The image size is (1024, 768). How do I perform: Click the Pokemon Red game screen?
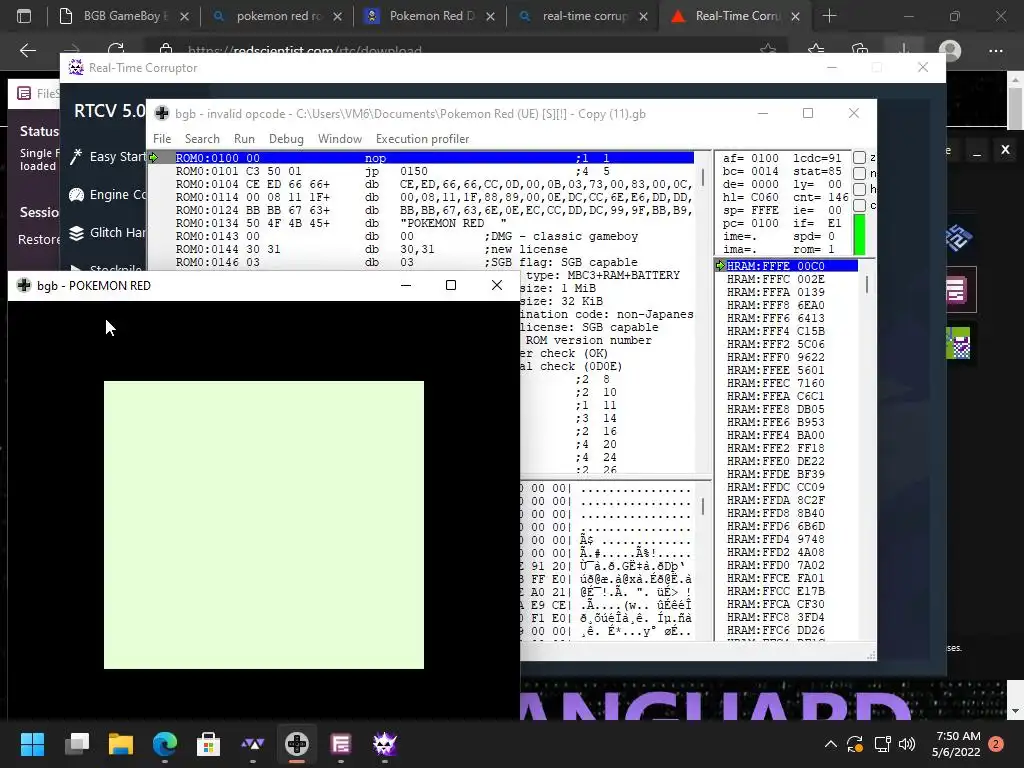pos(264,524)
